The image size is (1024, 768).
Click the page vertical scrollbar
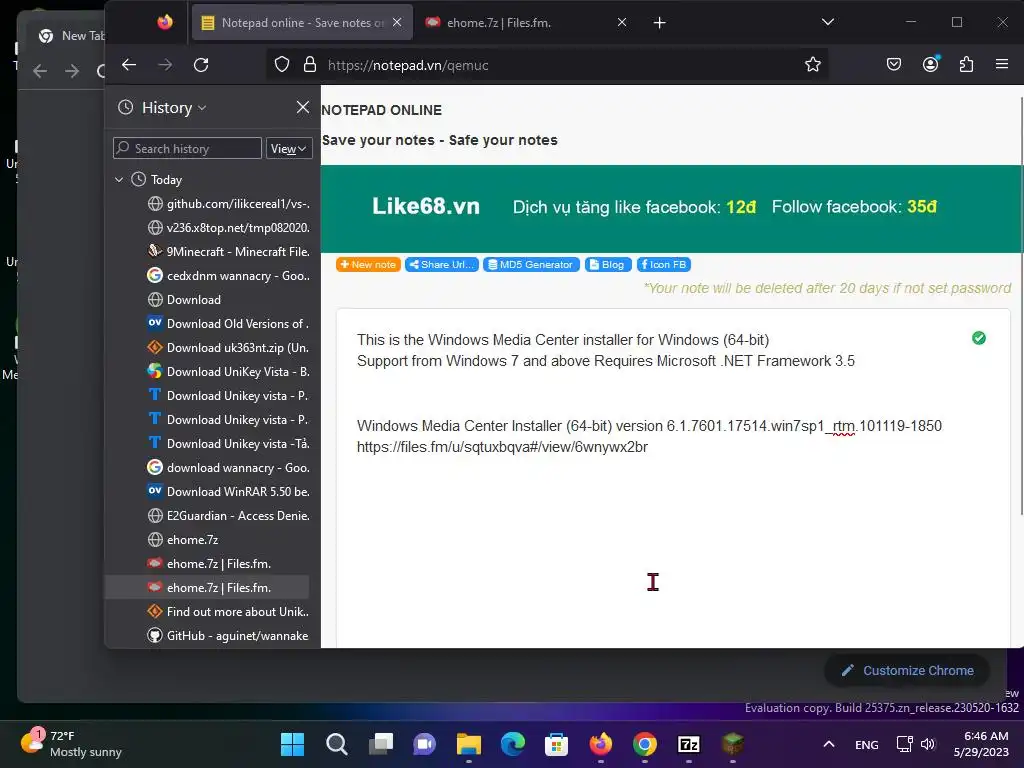[1020, 305]
